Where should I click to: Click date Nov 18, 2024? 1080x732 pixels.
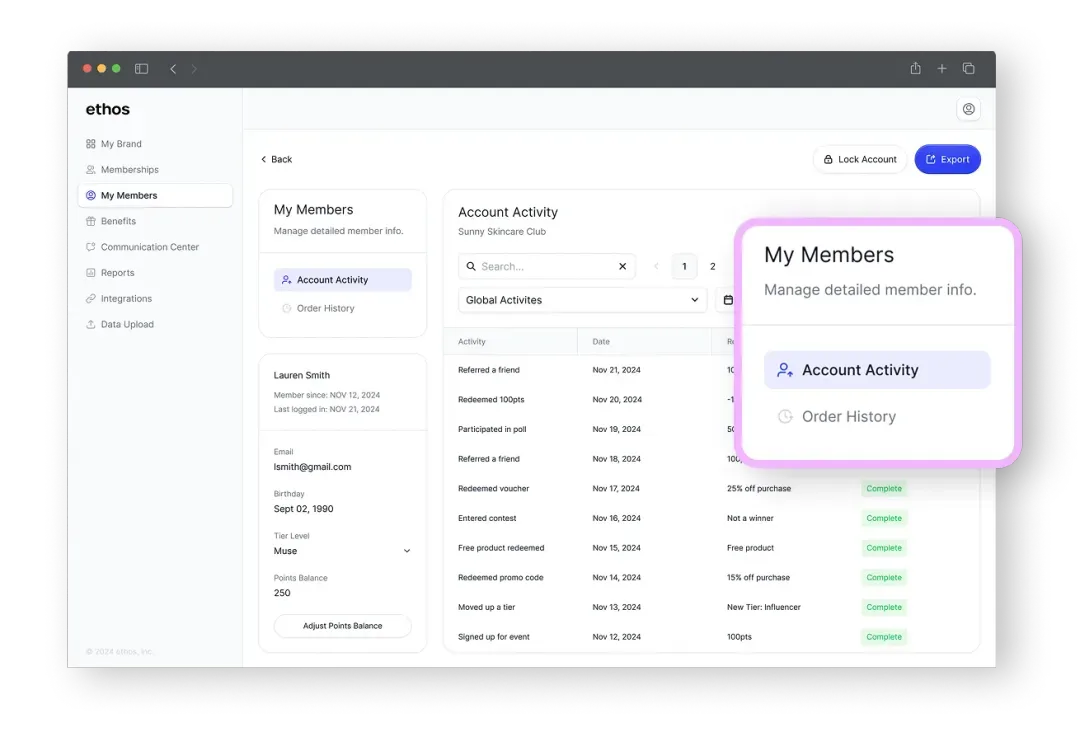616,459
